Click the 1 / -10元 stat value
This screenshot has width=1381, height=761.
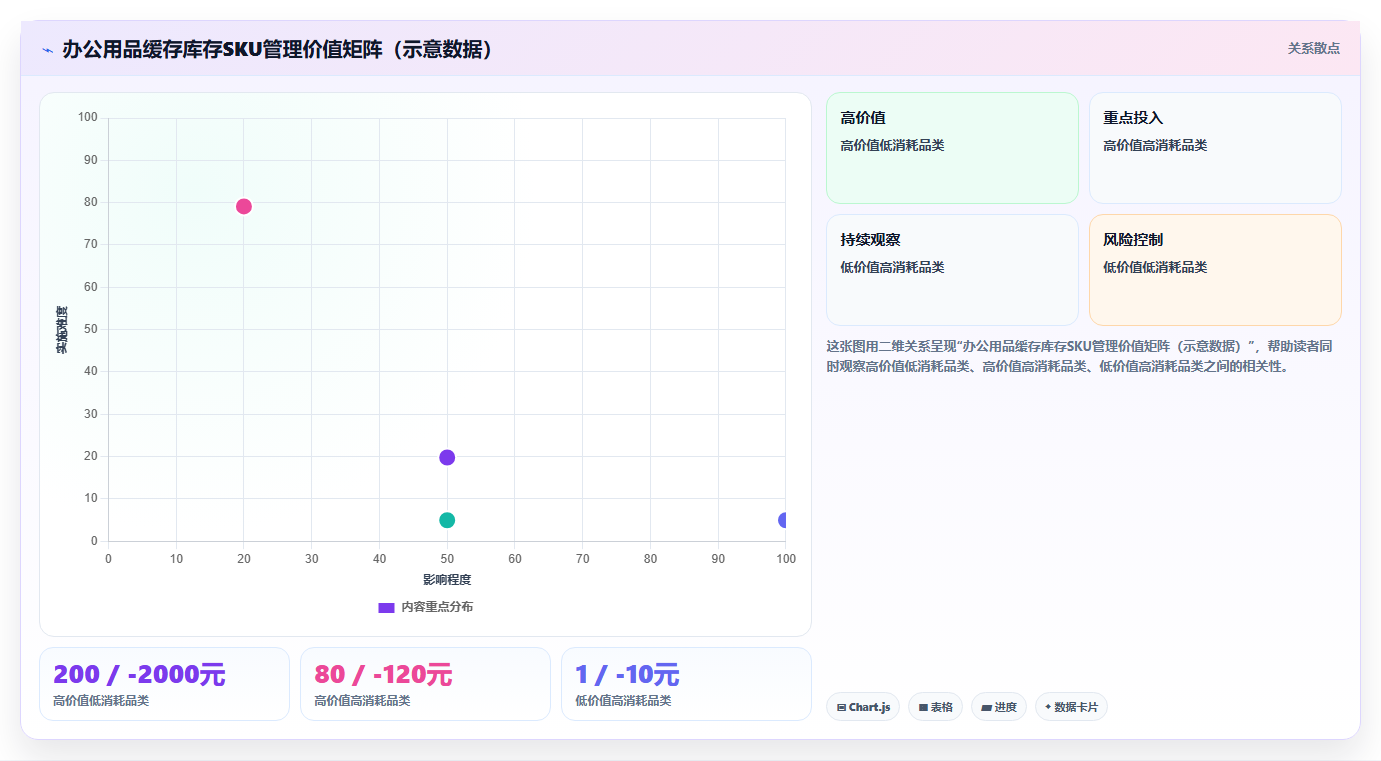pyautogui.click(x=627, y=674)
